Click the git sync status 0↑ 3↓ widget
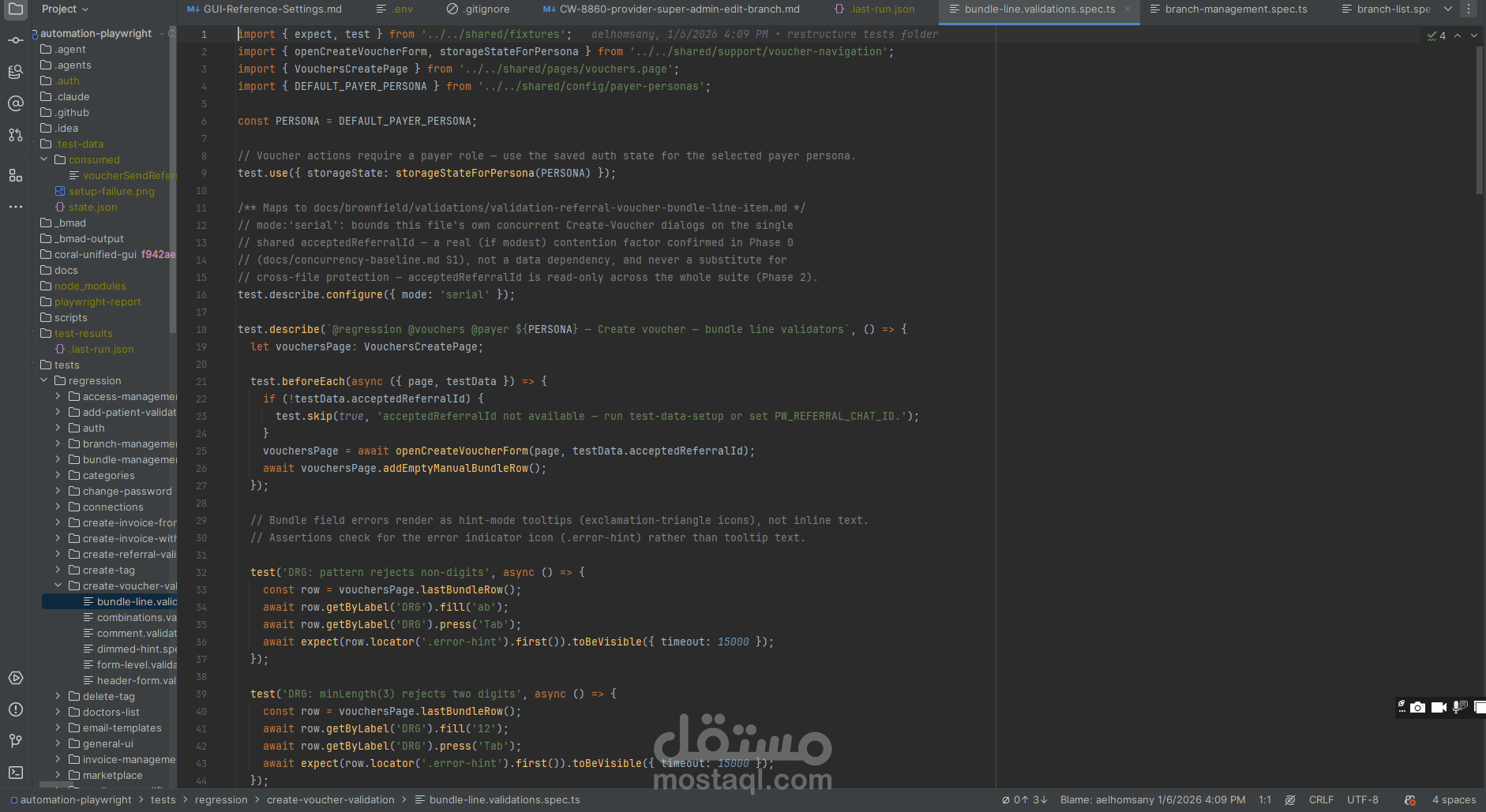 [x=1025, y=800]
